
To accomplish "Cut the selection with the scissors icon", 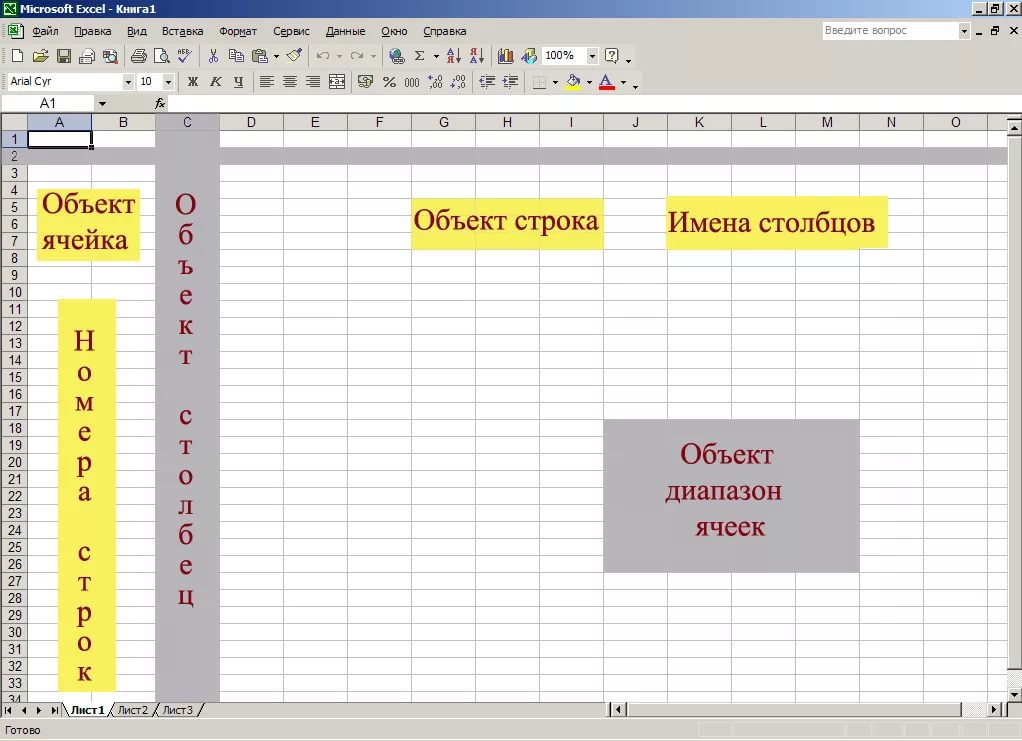I will point(213,56).
